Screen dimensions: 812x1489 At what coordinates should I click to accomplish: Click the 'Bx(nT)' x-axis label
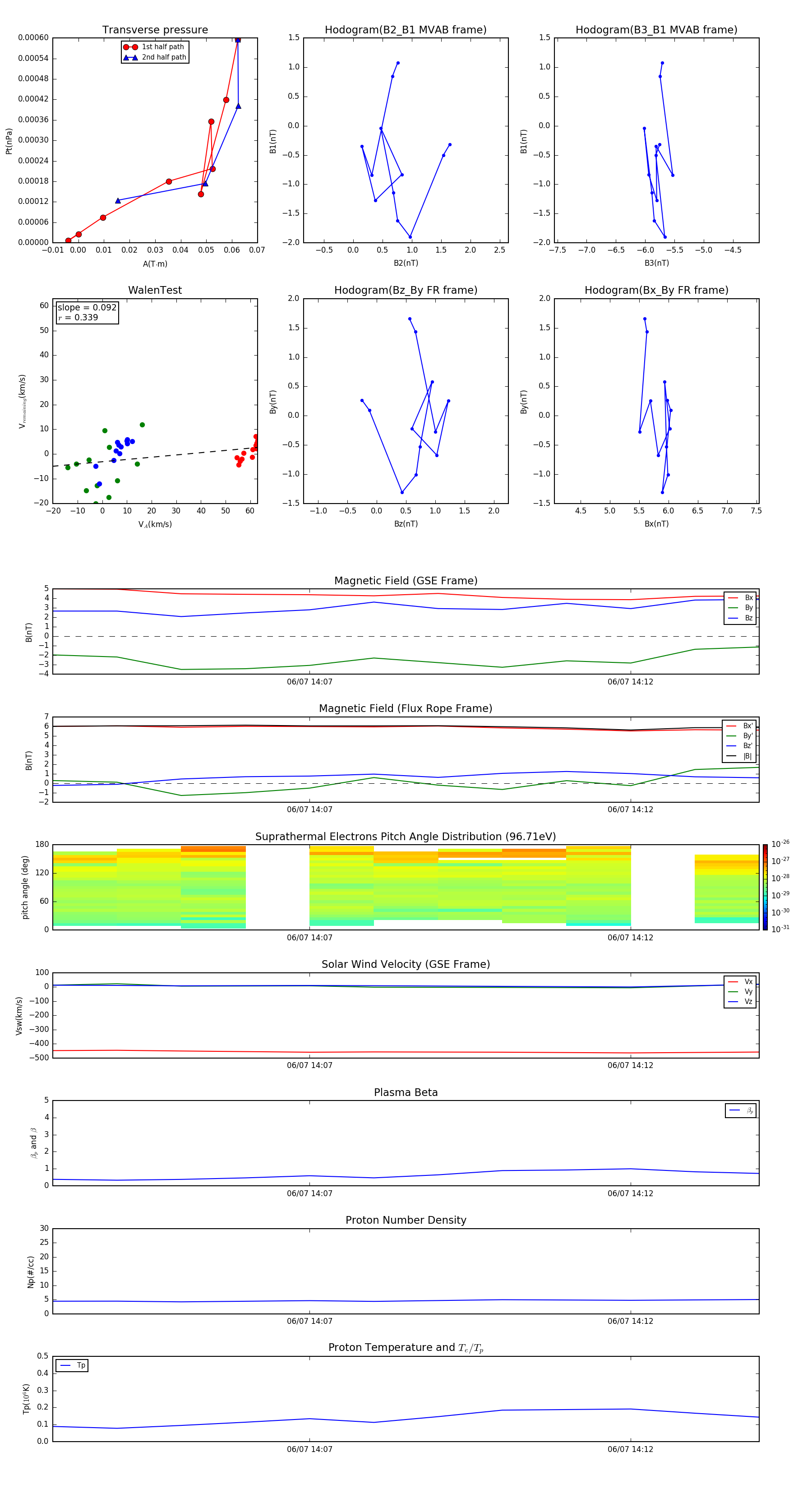point(656,524)
